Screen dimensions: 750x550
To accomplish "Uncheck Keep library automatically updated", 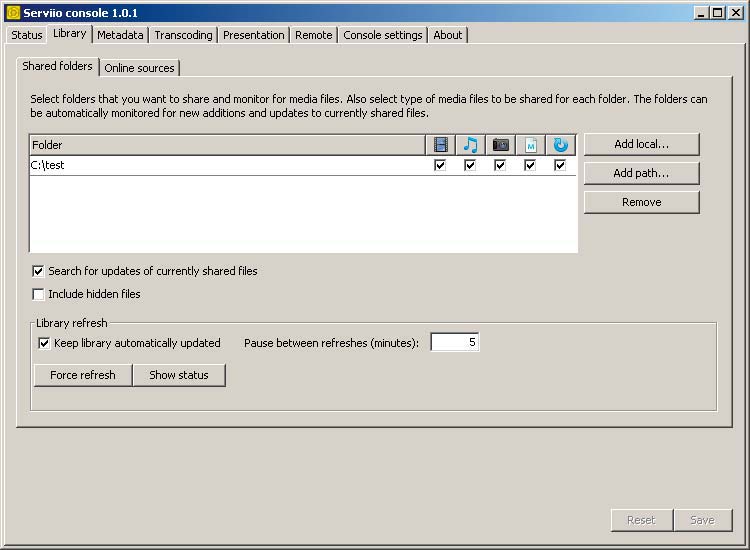I will click(44, 343).
